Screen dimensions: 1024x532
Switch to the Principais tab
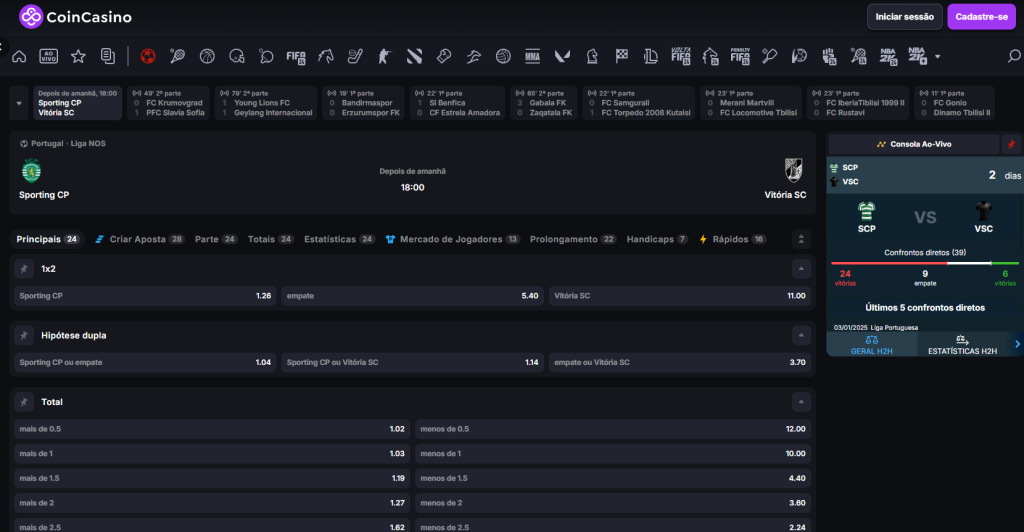48,240
